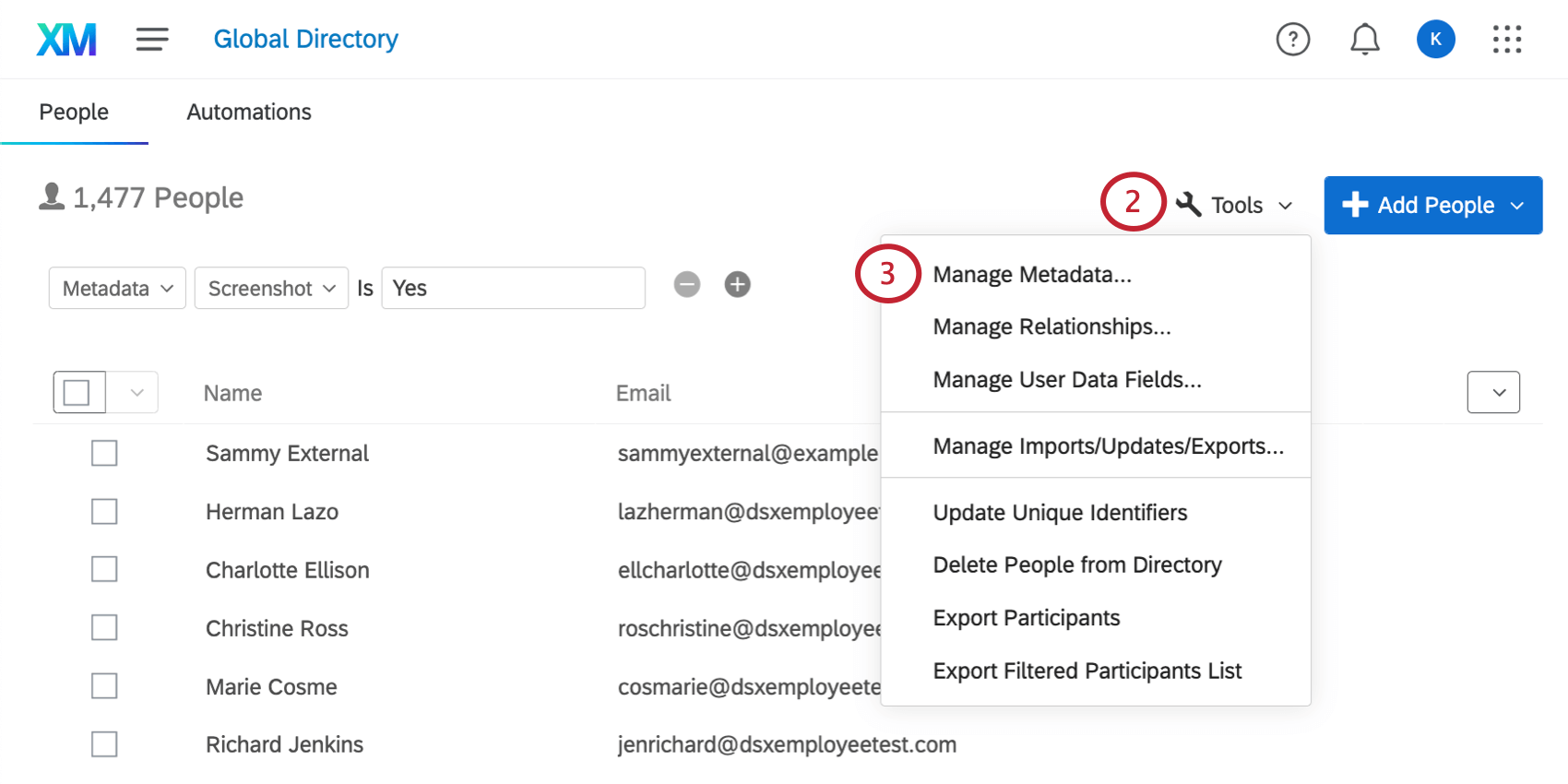This screenshot has width=1568, height=784.
Task: Choose Manage Metadata from Tools menu
Action: pyautogui.click(x=1031, y=275)
